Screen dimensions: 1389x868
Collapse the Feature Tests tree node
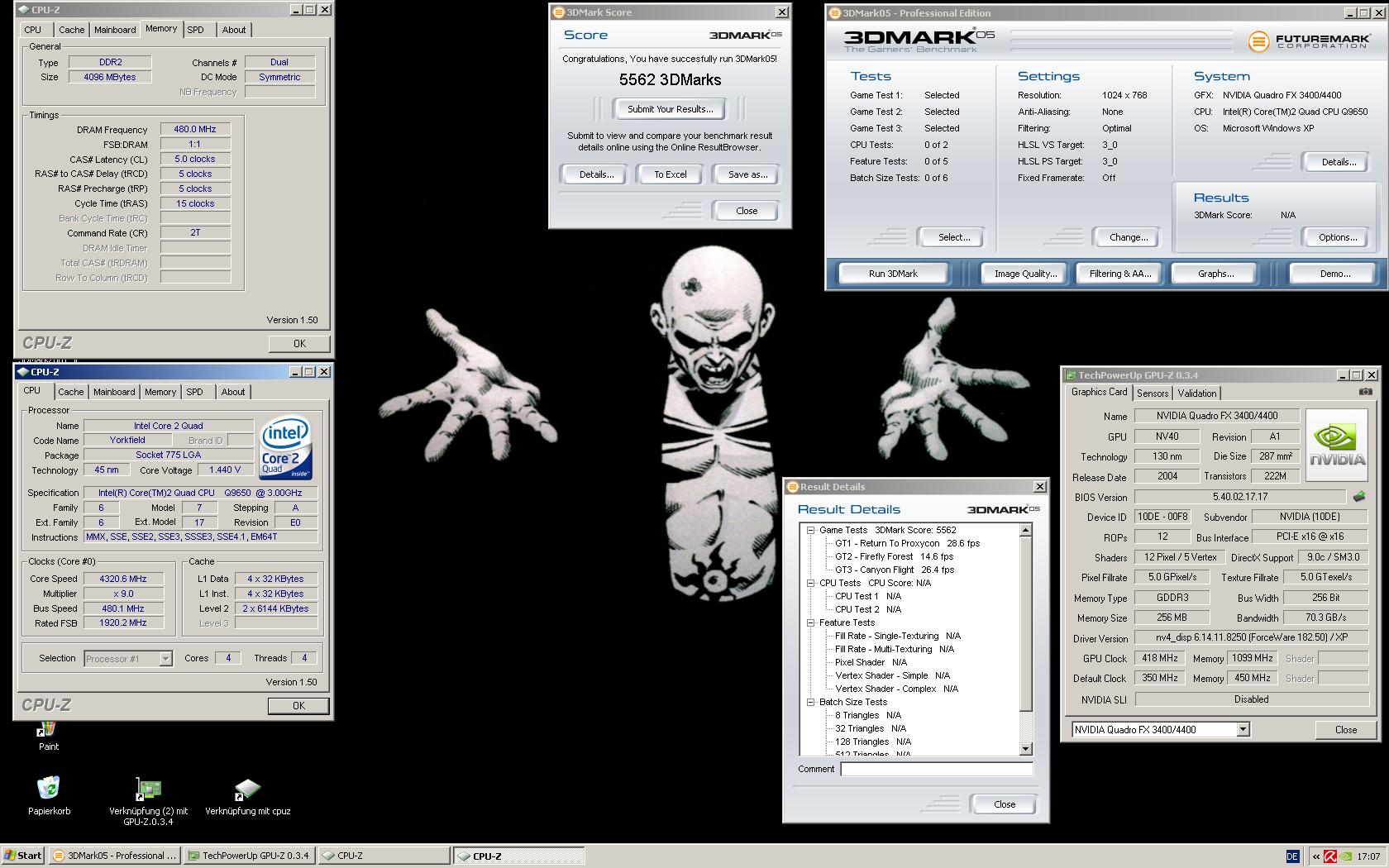pos(811,622)
